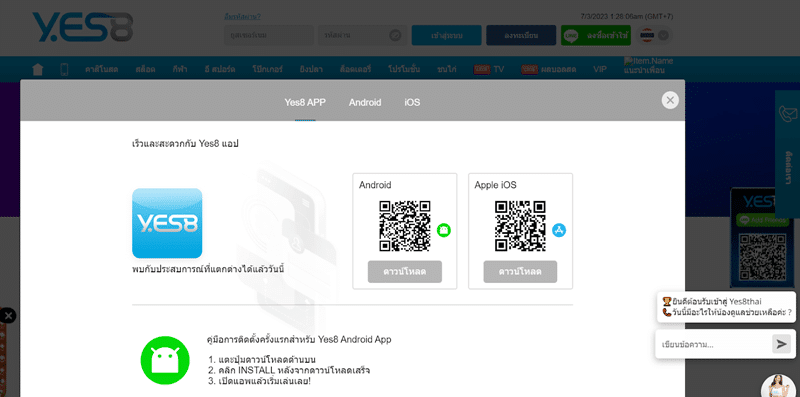
Task: Open the สล็อต slots menu
Action: (145, 69)
